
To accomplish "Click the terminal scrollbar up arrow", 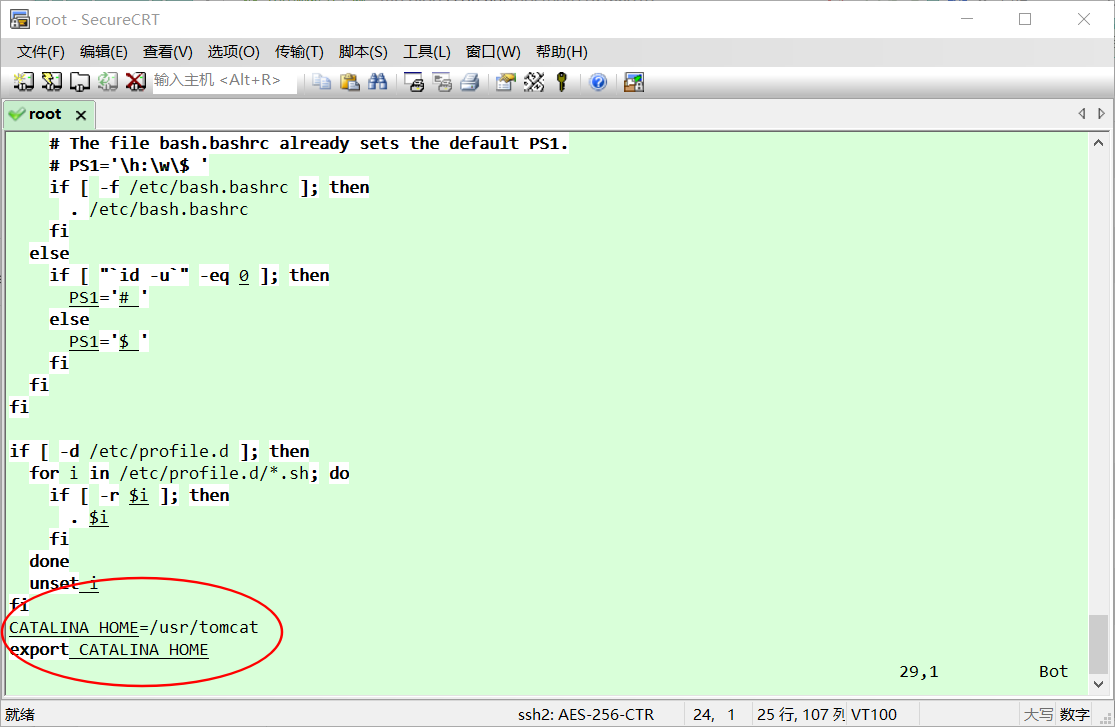I will [1098, 143].
